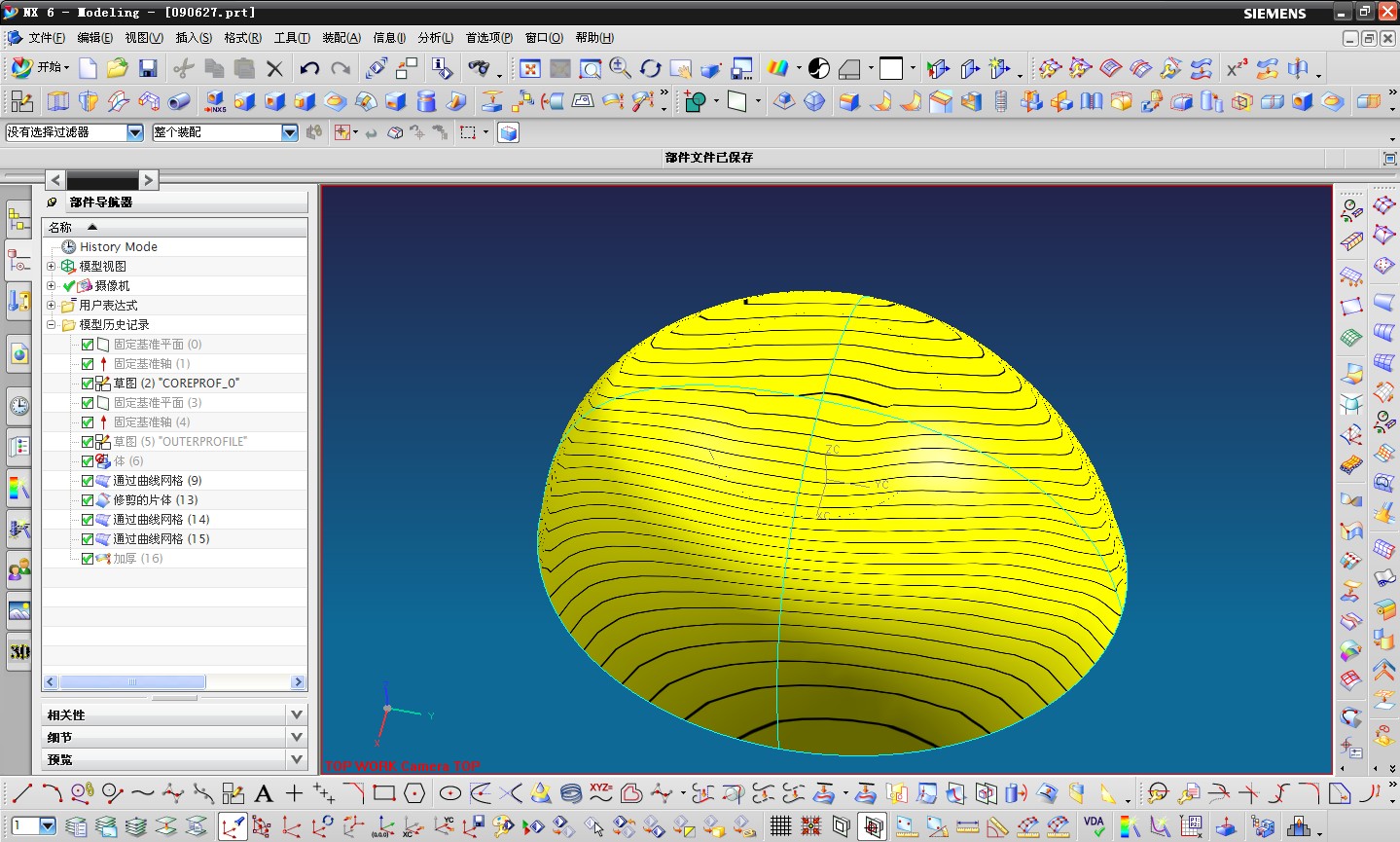Click the Tube feature icon
The width and height of the screenshot is (1400, 842).
179,101
